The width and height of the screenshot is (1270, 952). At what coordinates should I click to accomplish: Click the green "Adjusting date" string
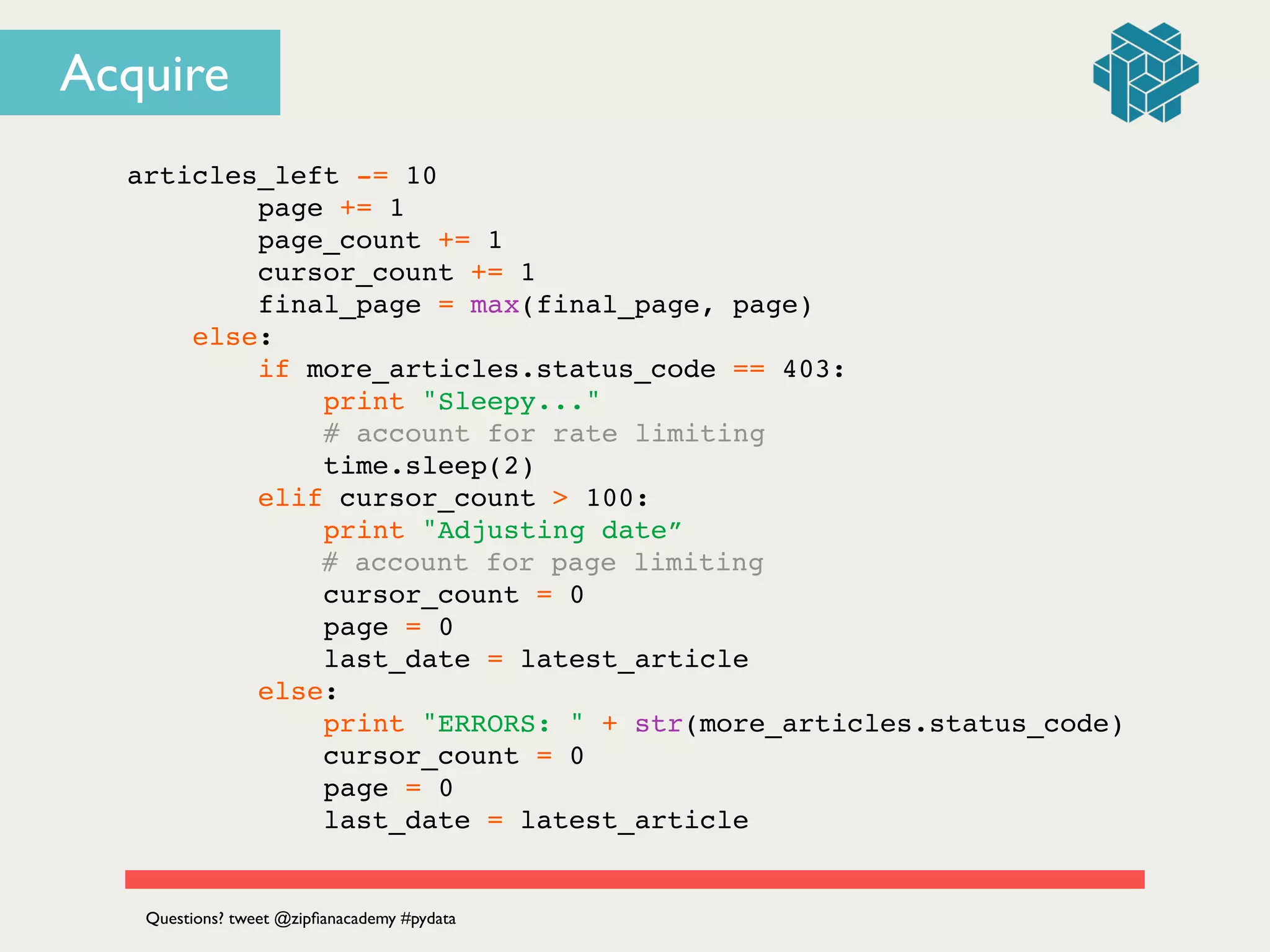tap(552, 531)
